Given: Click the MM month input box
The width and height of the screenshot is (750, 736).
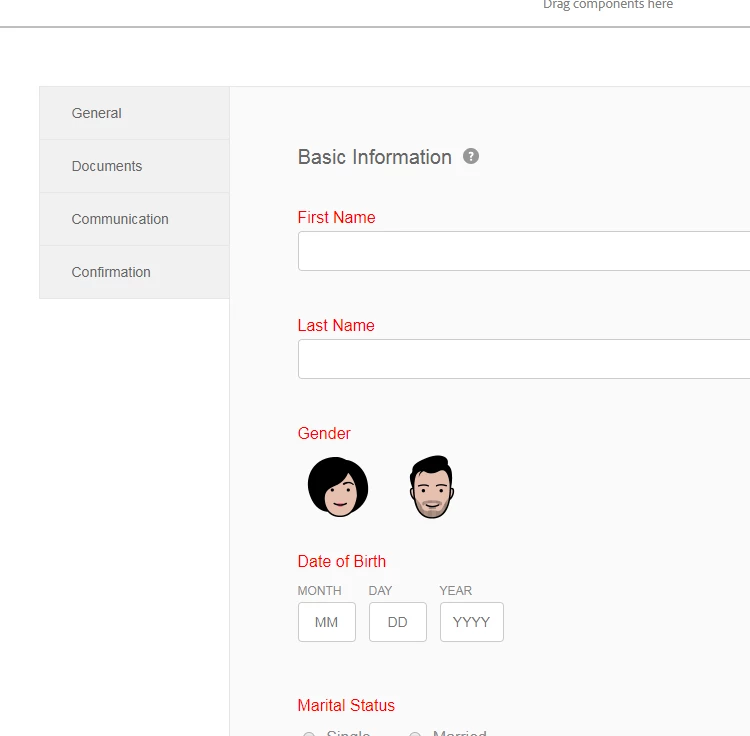Looking at the screenshot, I should pyautogui.click(x=327, y=622).
